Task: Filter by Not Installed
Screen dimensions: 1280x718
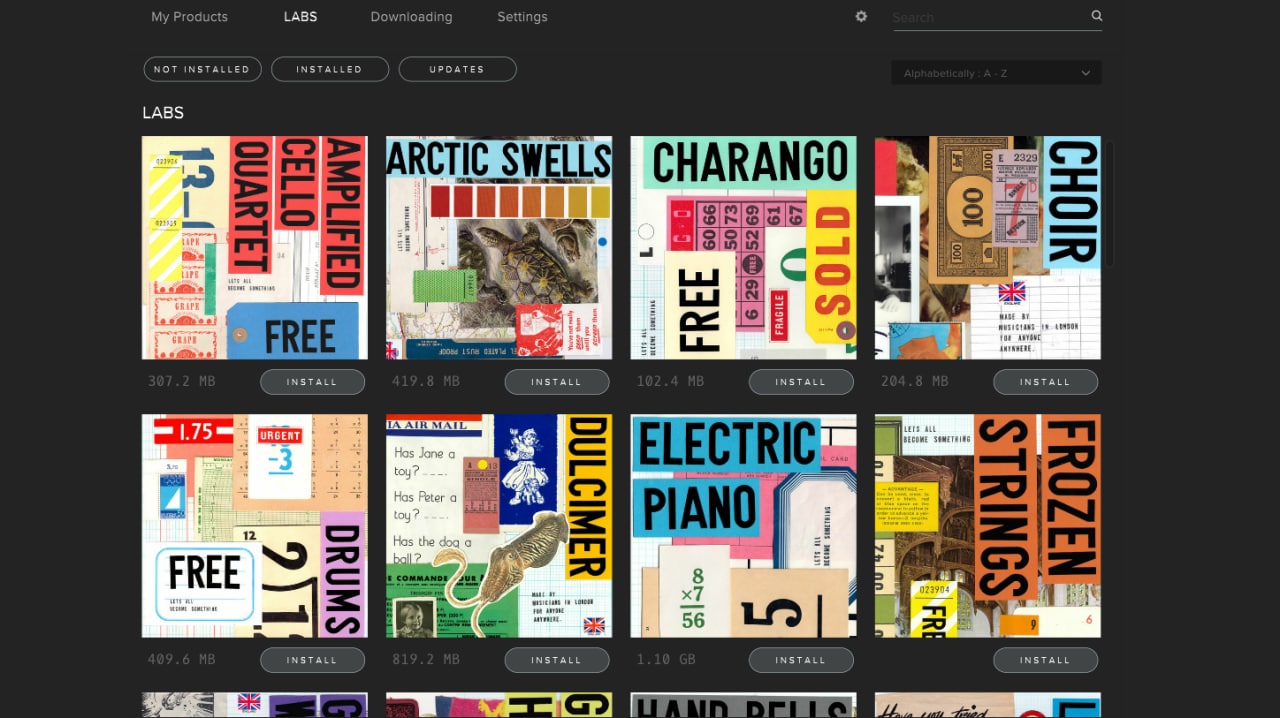Action: 202,69
